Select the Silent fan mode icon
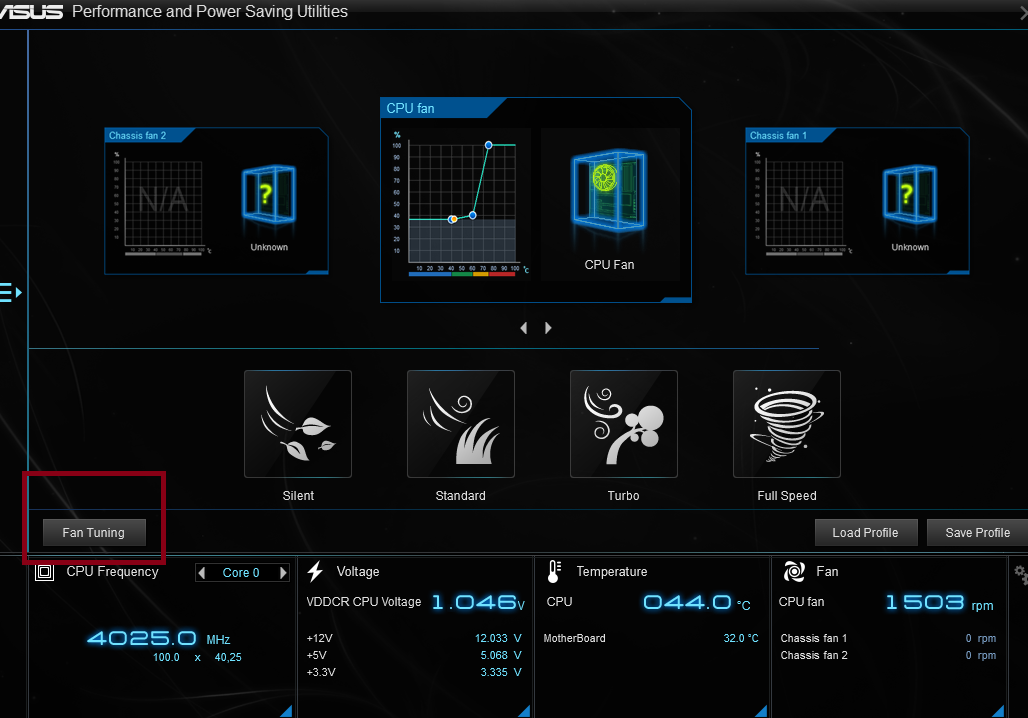The width and height of the screenshot is (1028, 718). click(298, 424)
